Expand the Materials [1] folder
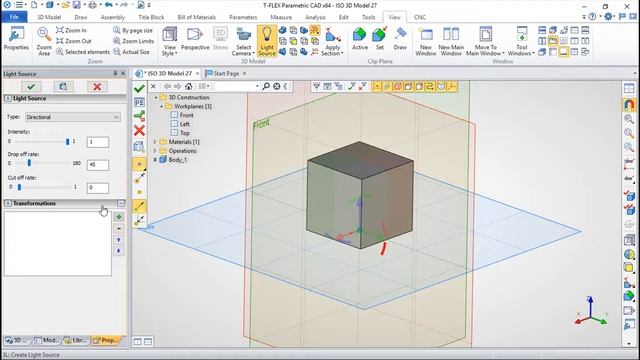Screen dimensions: 640x360 tap(155, 142)
